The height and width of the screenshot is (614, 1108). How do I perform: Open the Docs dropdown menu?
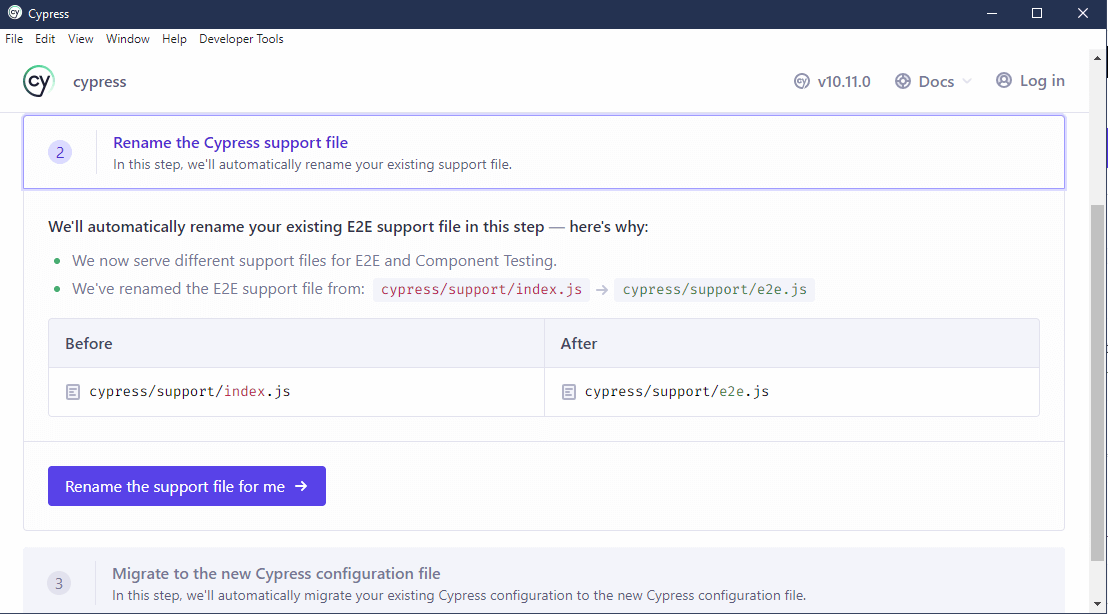934,80
